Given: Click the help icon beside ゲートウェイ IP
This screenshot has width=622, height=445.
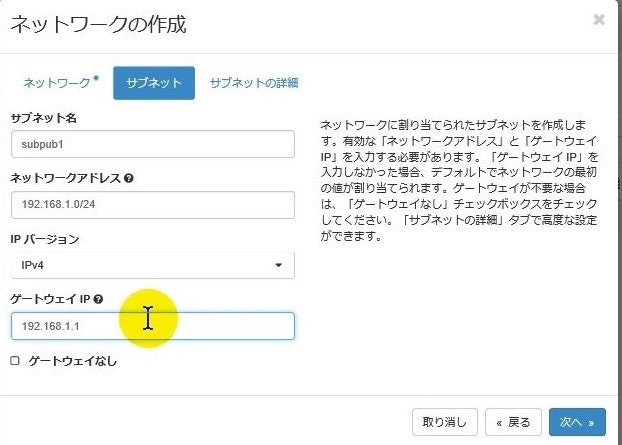Looking at the screenshot, I should click(98, 299).
